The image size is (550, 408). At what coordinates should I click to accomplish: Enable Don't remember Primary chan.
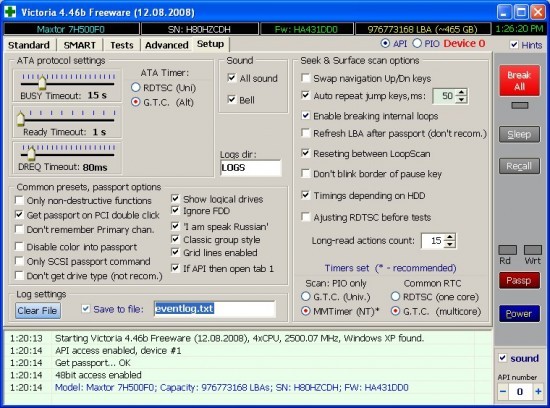(19, 229)
